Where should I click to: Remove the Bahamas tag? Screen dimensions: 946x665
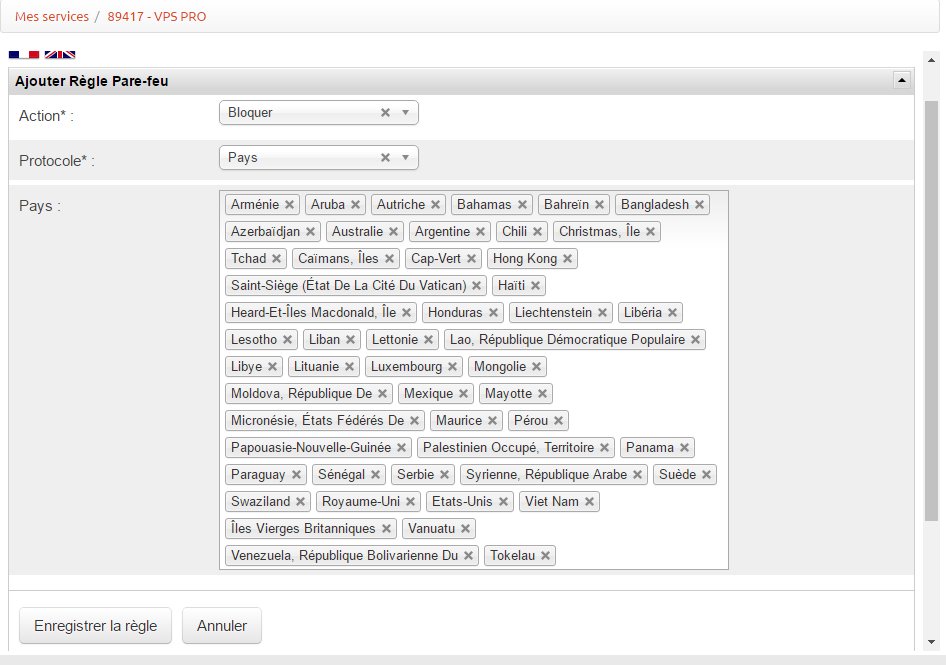522,205
